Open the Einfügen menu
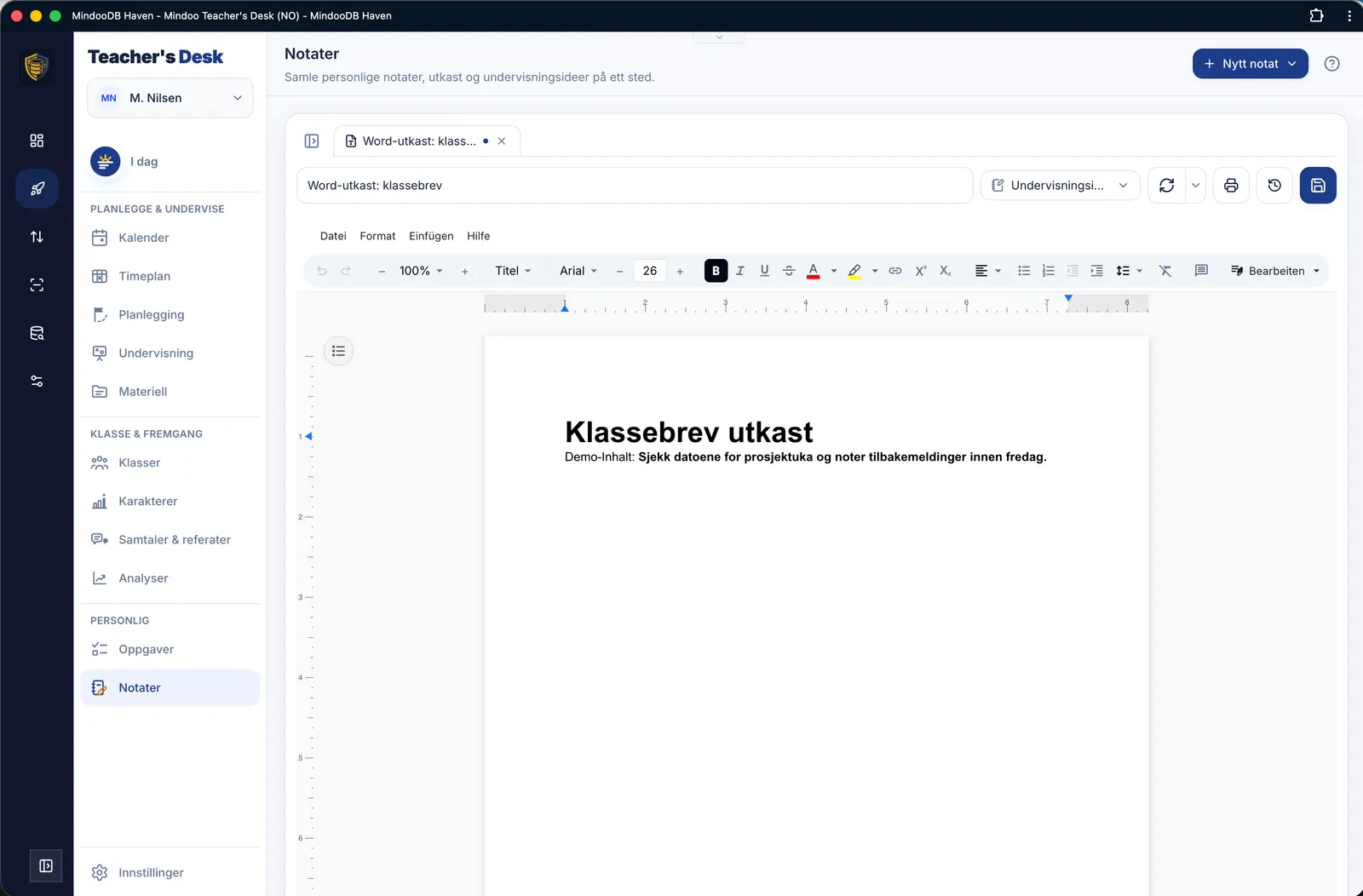 (x=431, y=236)
